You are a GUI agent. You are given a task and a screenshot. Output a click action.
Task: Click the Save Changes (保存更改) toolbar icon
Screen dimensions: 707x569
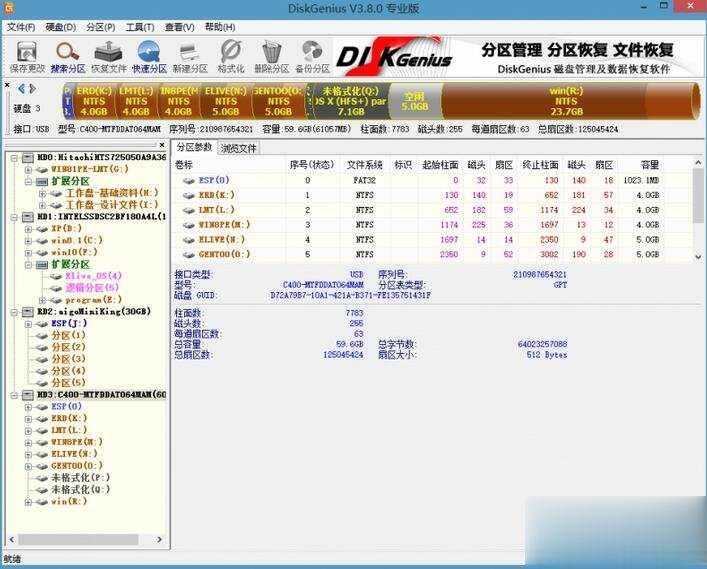coord(27,57)
